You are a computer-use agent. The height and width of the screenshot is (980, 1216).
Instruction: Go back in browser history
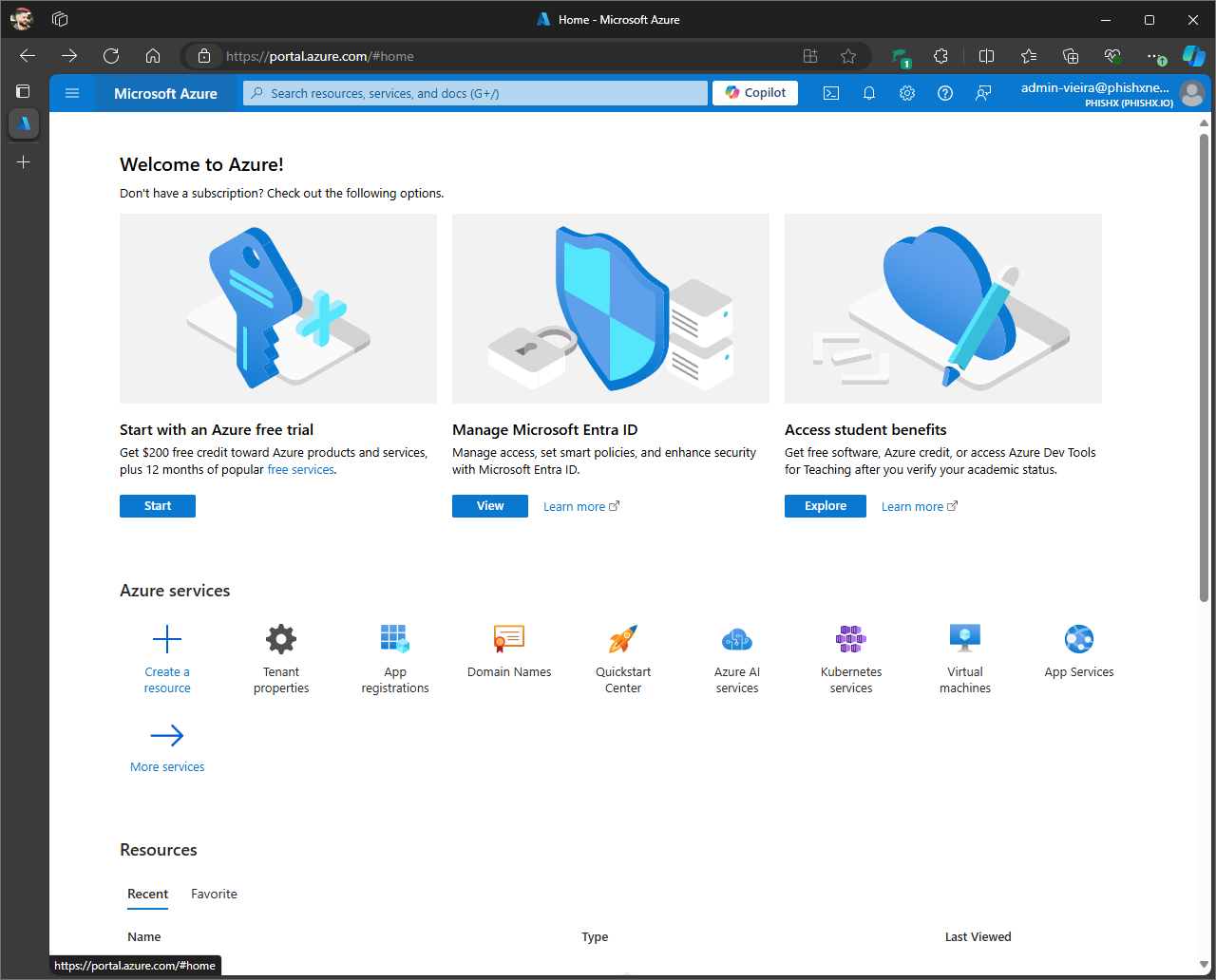pos(28,56)
